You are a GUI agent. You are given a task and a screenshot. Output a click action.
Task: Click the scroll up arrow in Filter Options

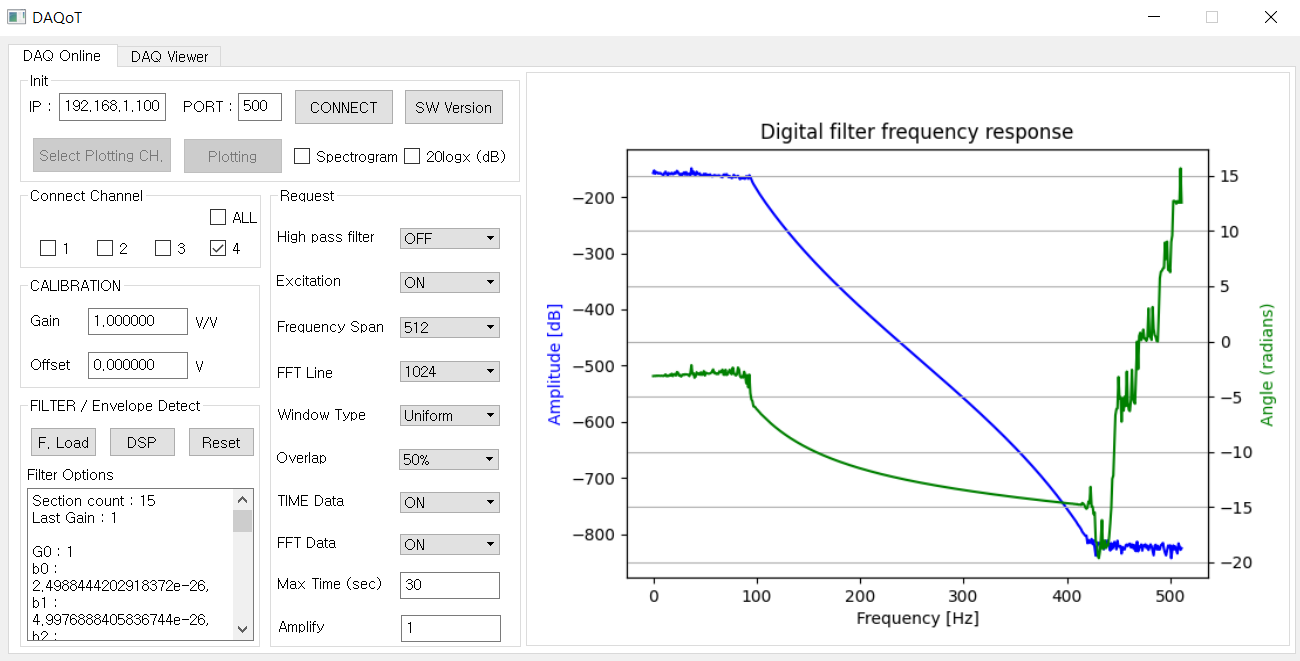coord(243,499)
